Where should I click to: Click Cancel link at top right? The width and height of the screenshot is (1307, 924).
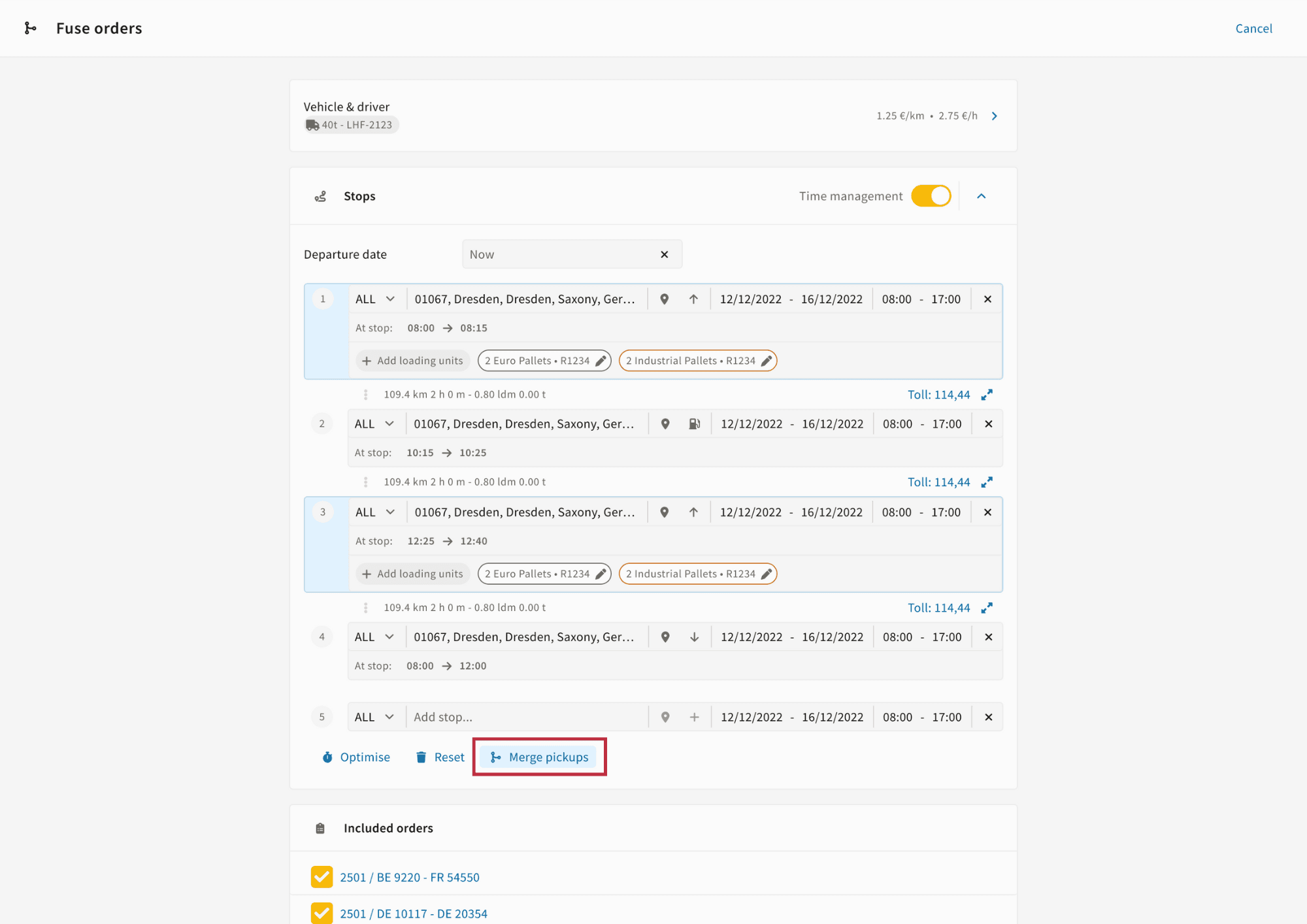tap(1253, 28)
